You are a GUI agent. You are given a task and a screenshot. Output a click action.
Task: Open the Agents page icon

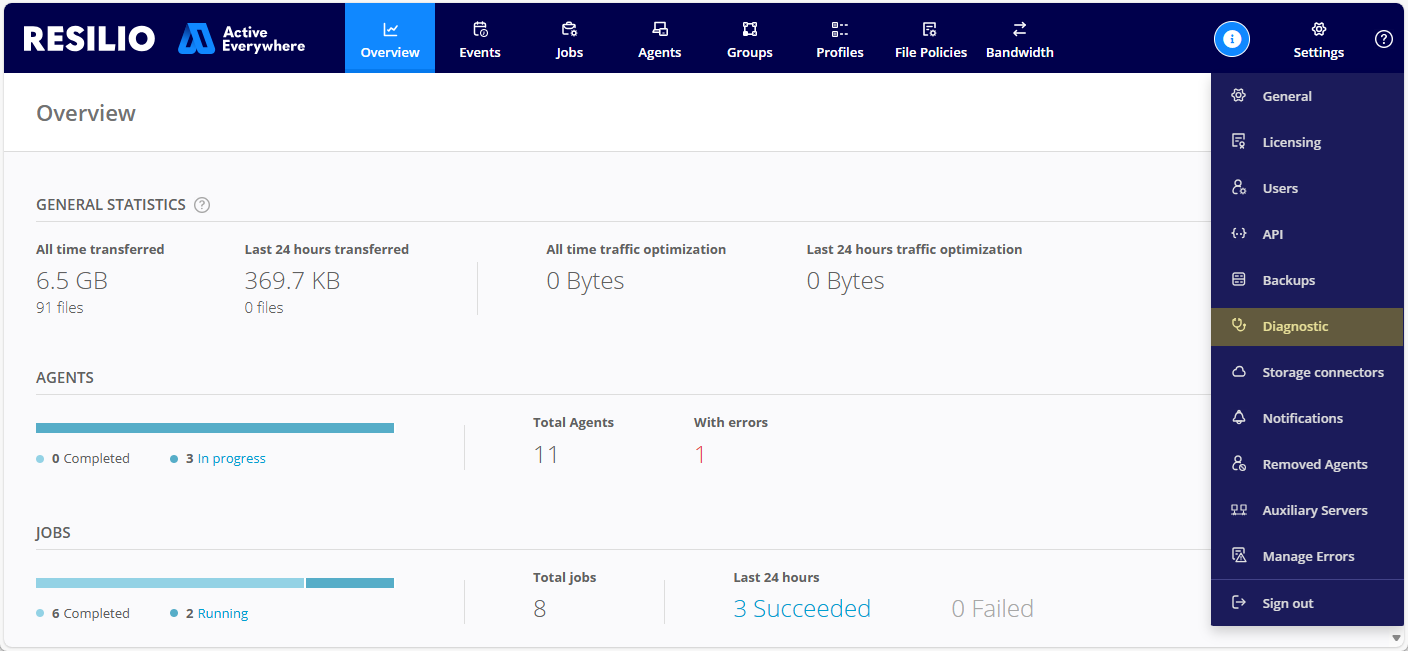659,29
